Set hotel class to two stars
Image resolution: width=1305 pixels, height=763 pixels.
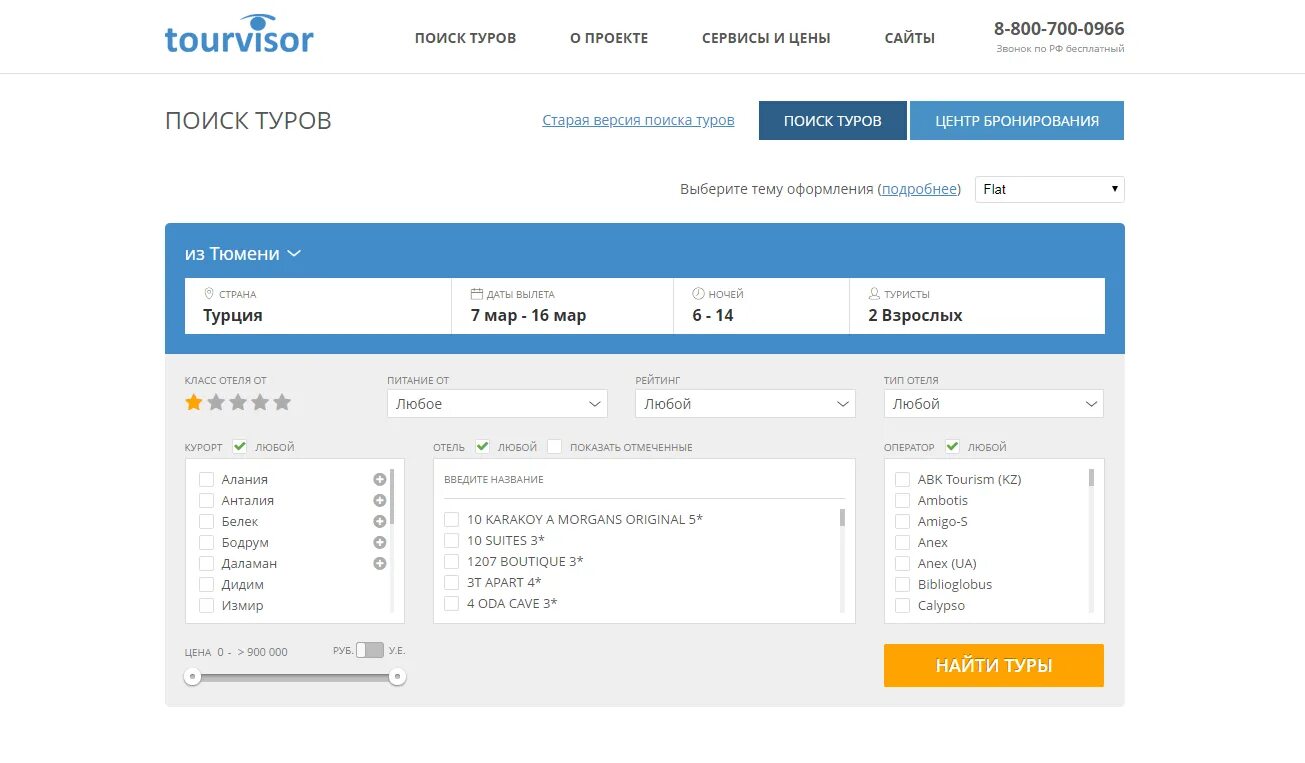(x=216, y=402)
